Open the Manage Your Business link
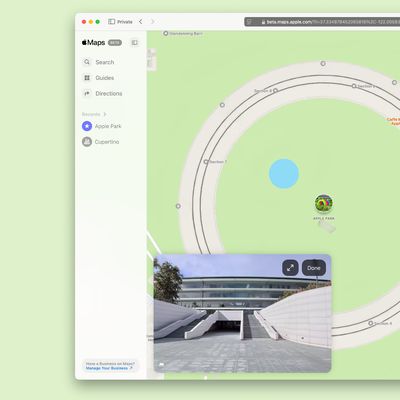 pos(109,368)
